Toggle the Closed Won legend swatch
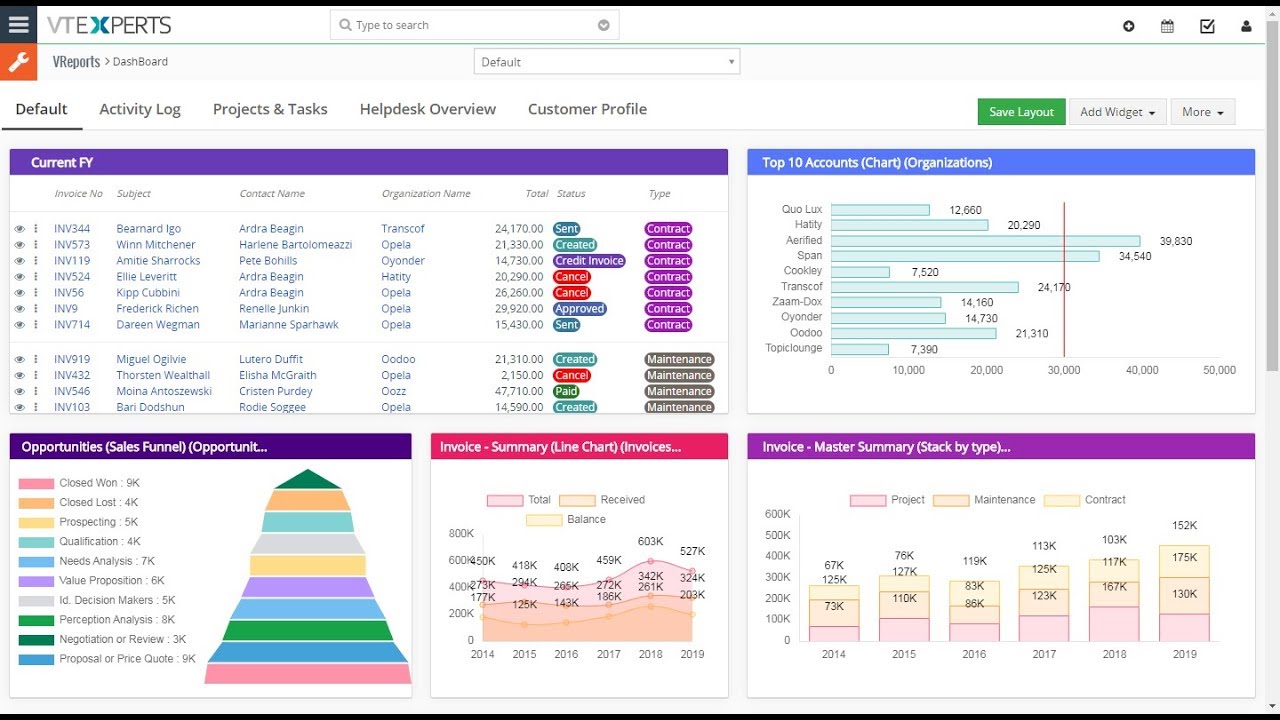1280x720 pixels. tap(36, 483)
